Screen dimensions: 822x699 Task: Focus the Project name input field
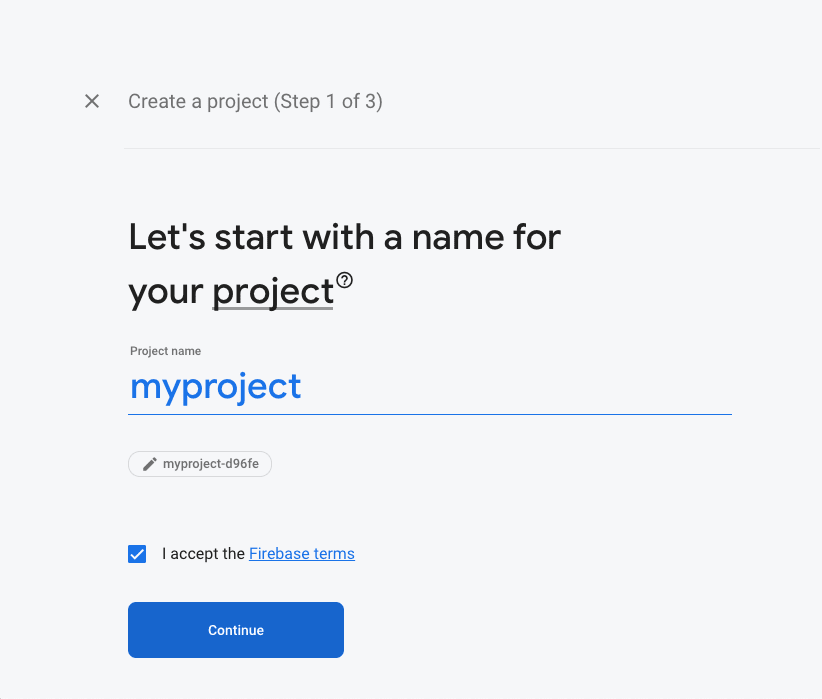pyautogui.click(x=400, y=387)
